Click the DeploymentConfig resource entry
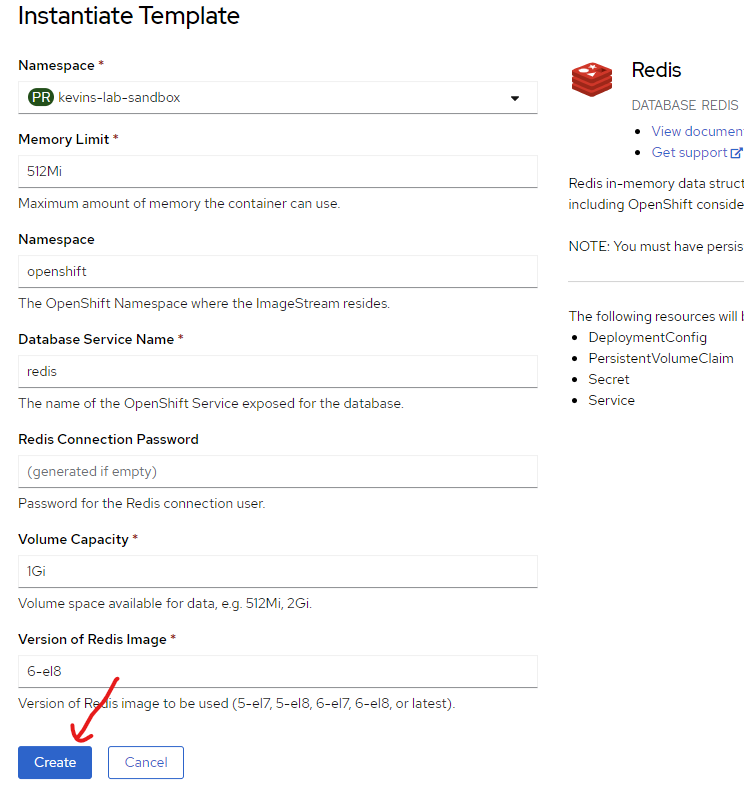This screenshot has height=786, width=744. click(647, 337)
